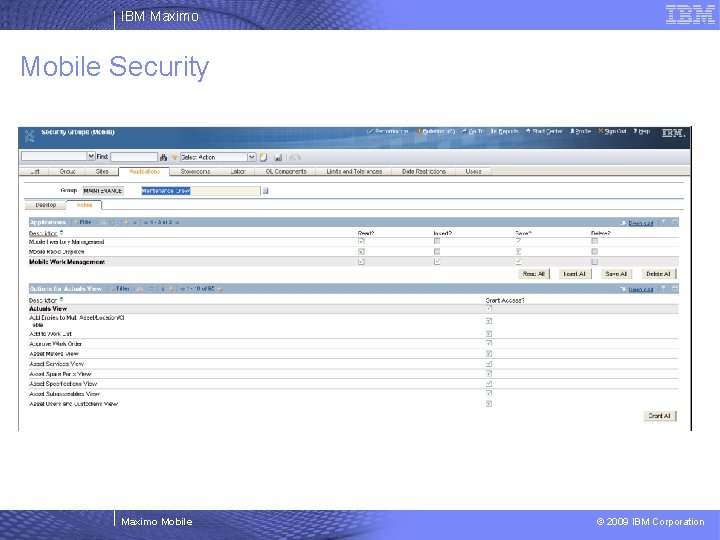
Task: Click the Insert All button
Action: coord(574,274)
